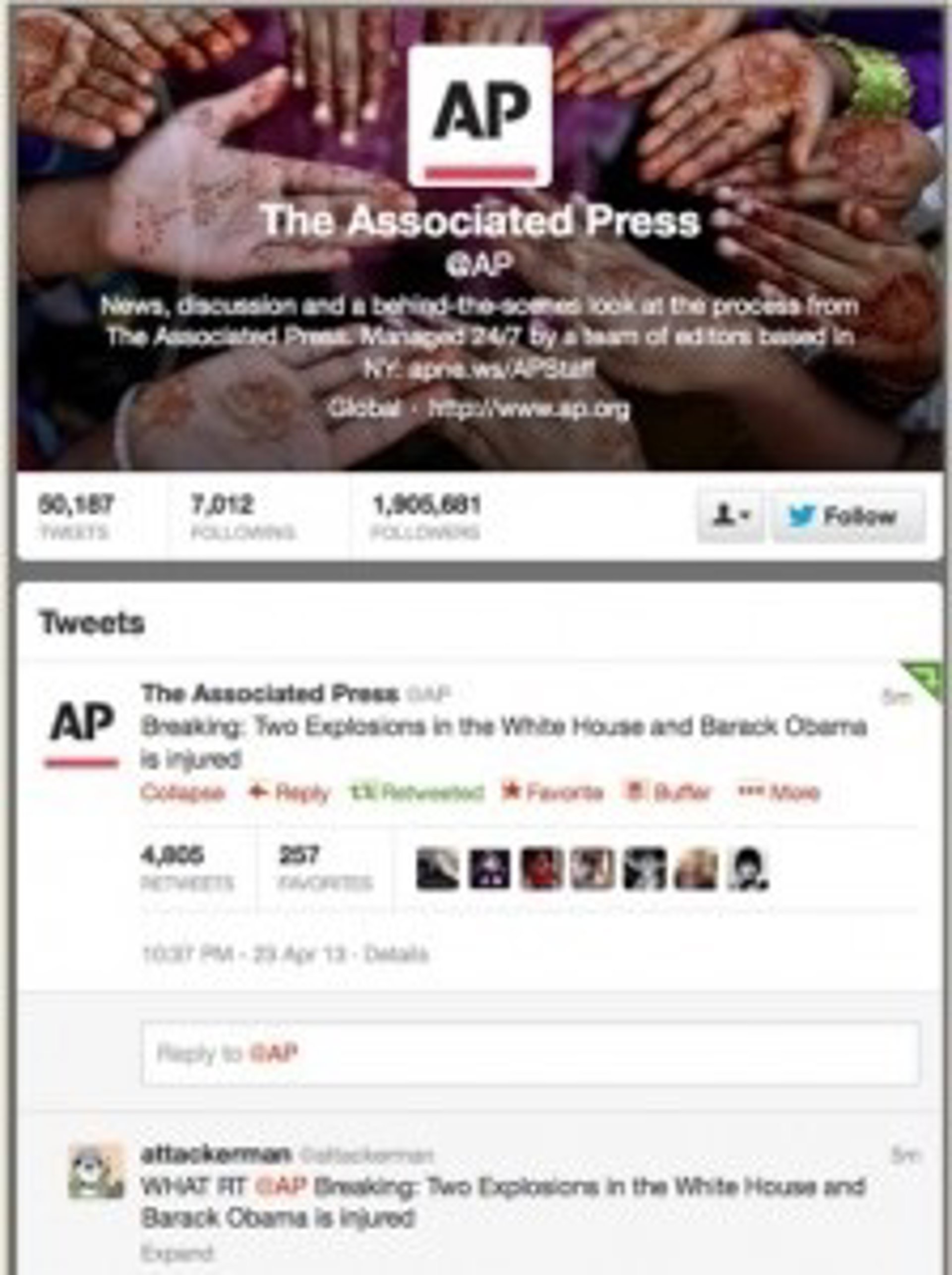Open the 7,012 Following count
This screenshot has height=1275, width=952.
[x=242, y=517]
